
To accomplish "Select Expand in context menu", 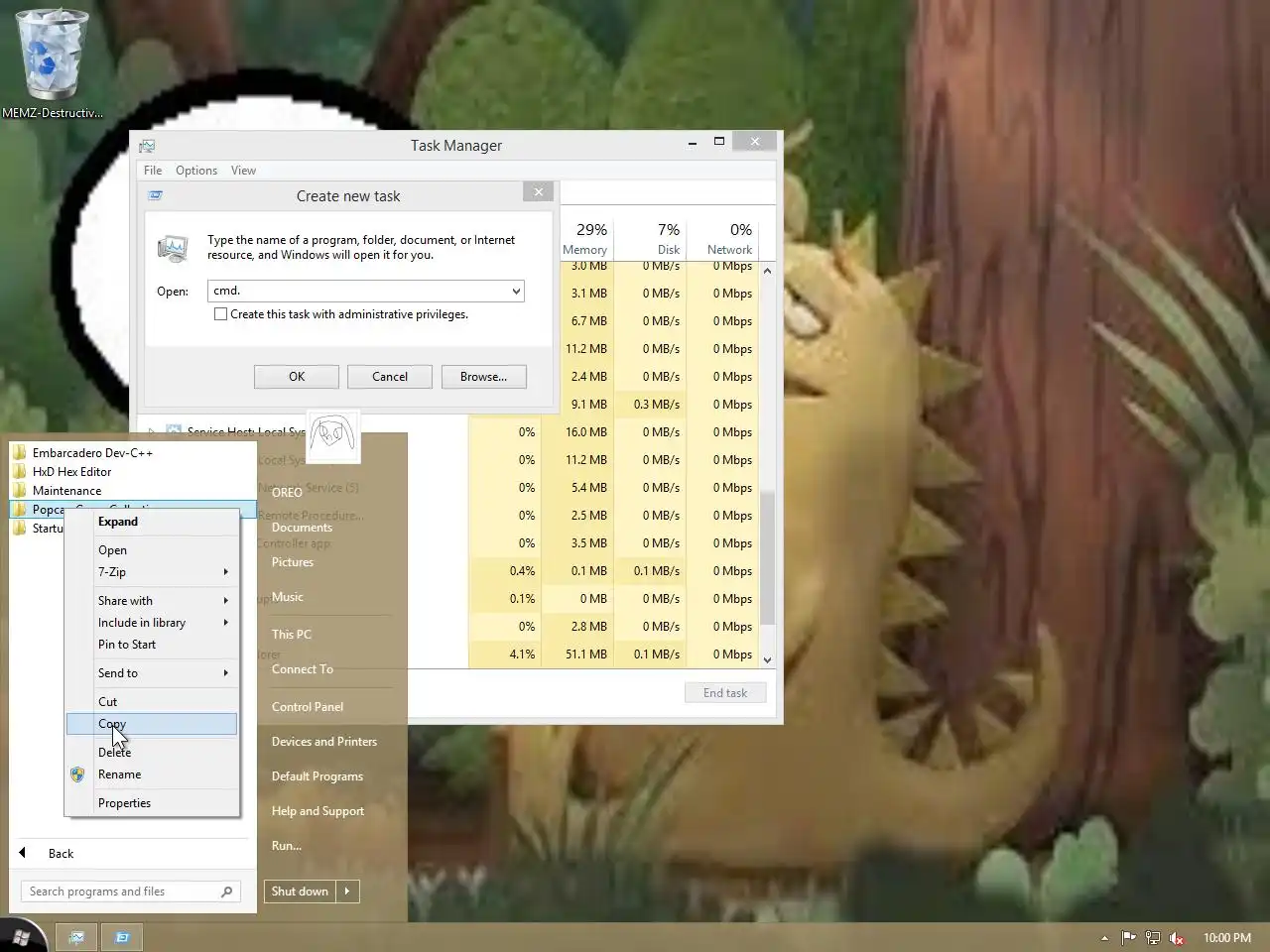I will point(153,522).
